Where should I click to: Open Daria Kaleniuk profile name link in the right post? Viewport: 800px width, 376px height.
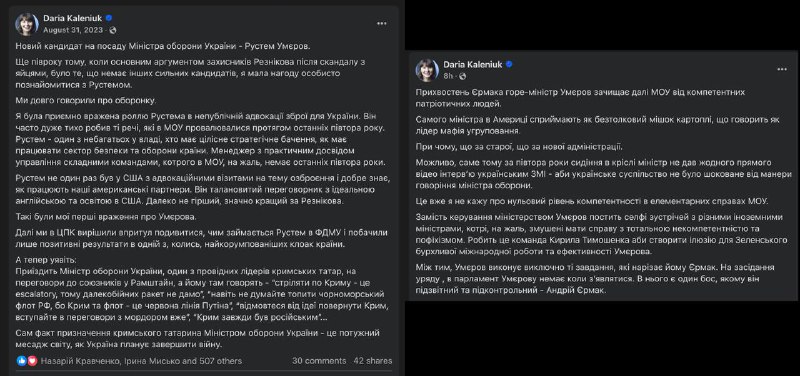(x=473, y=64)
